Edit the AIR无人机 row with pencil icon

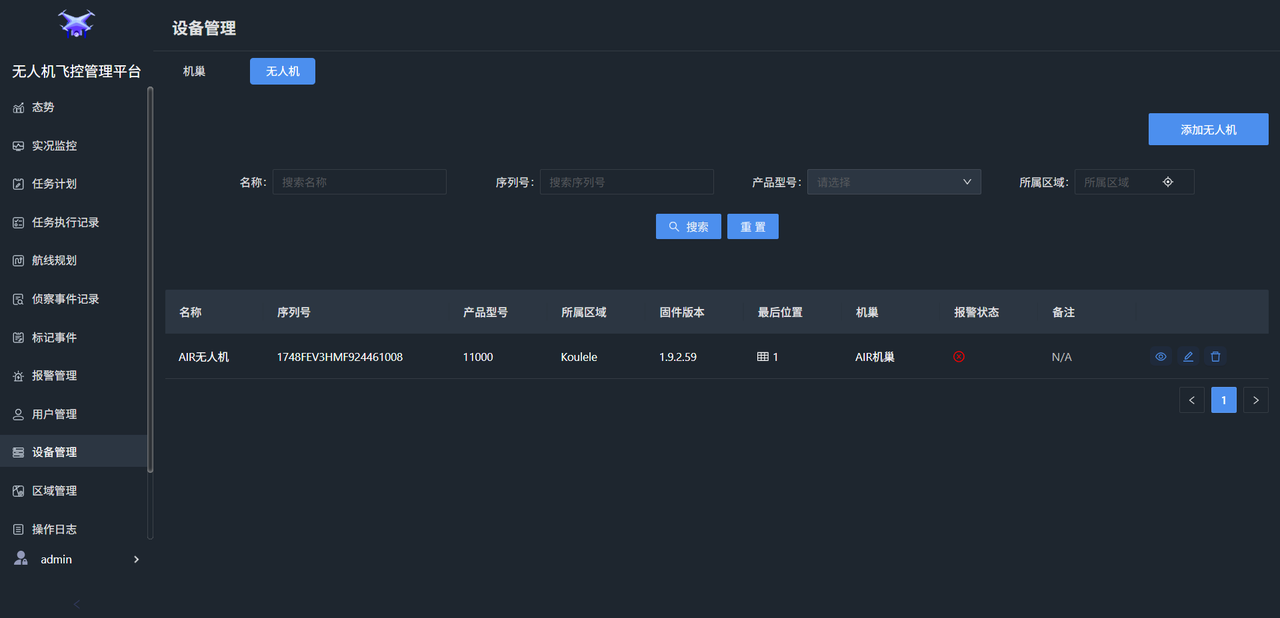1188,356
